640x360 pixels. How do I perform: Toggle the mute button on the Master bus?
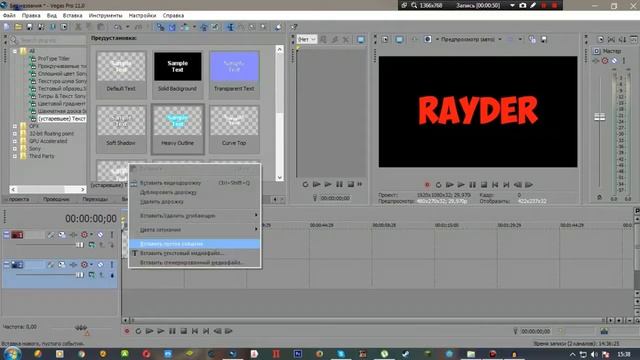coord(614,61)
